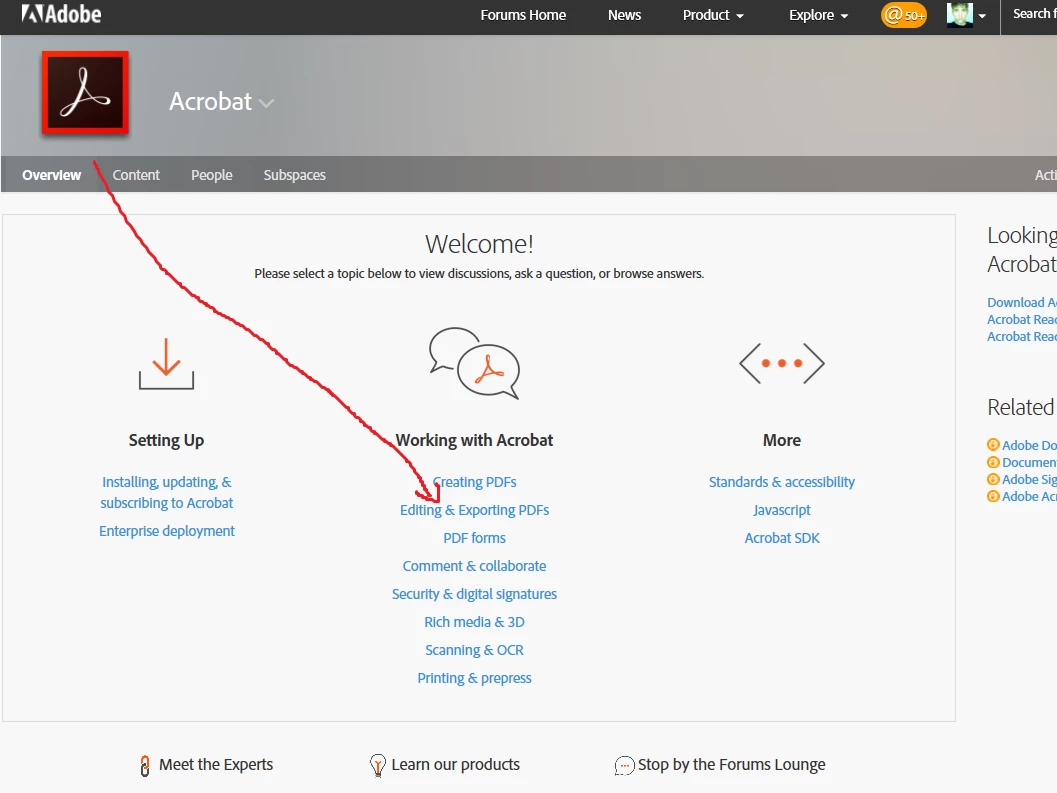The image size is (1057, 793).
Task: Open the PDF forms topic
Action: click(475, 538)
